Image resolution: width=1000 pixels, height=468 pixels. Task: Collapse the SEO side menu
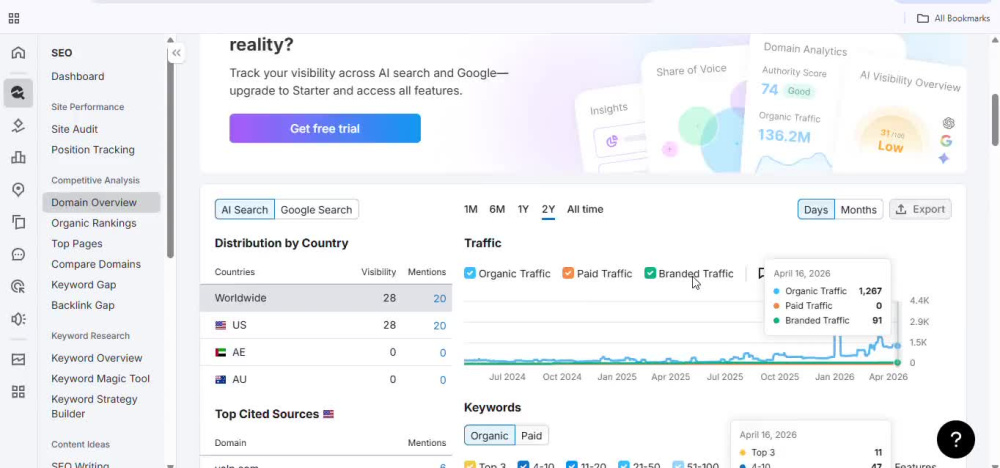point(177,54)
